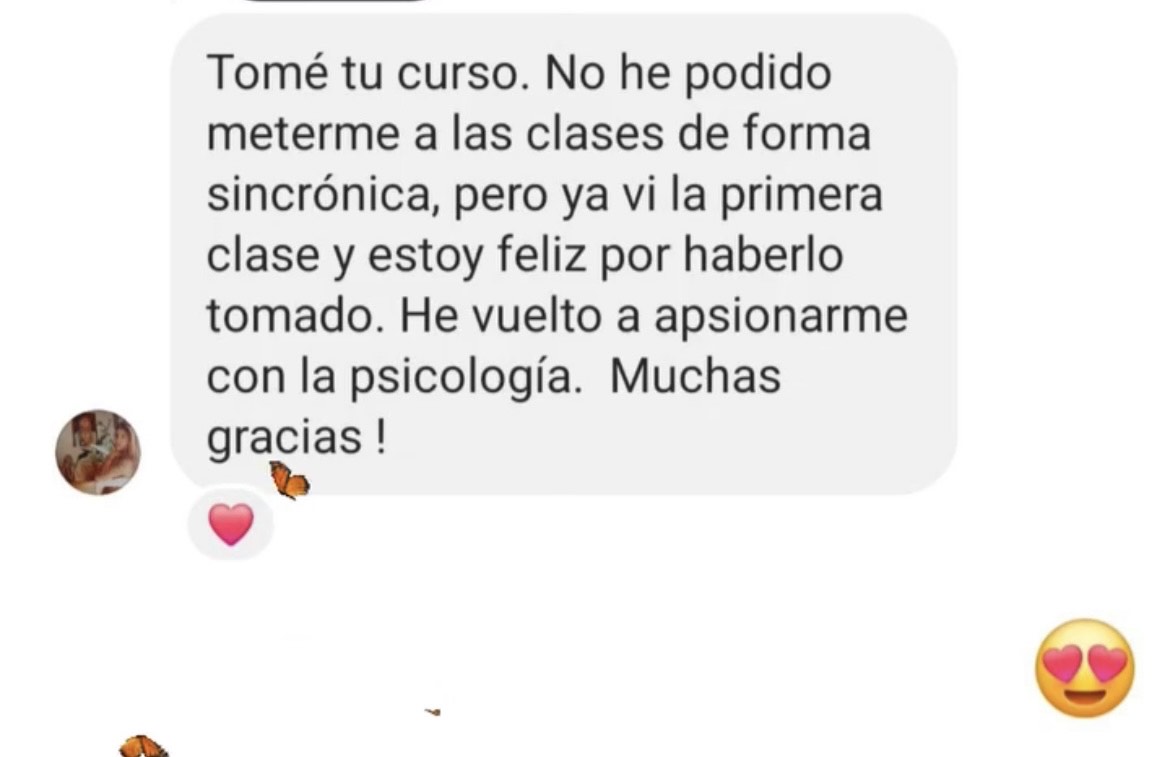Screen dimensions: 1170x757
Task: Tap the word "gracias" on the last line
Action: tap(284, 439)
